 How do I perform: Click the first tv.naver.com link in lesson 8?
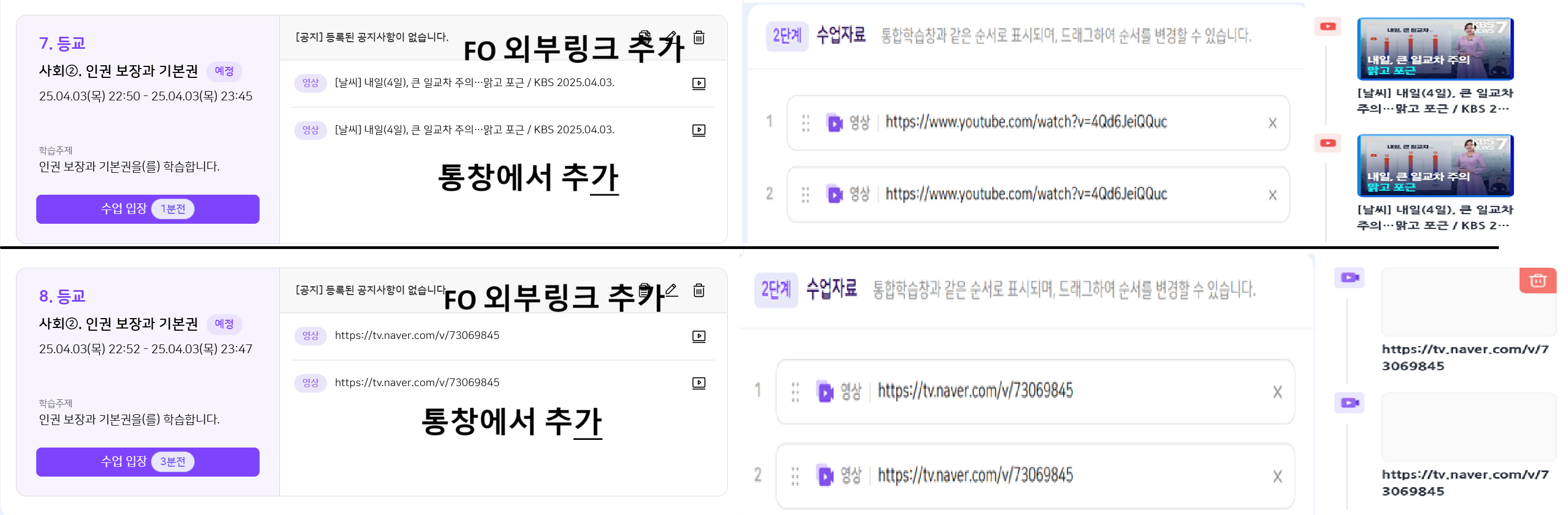(417, 336)
